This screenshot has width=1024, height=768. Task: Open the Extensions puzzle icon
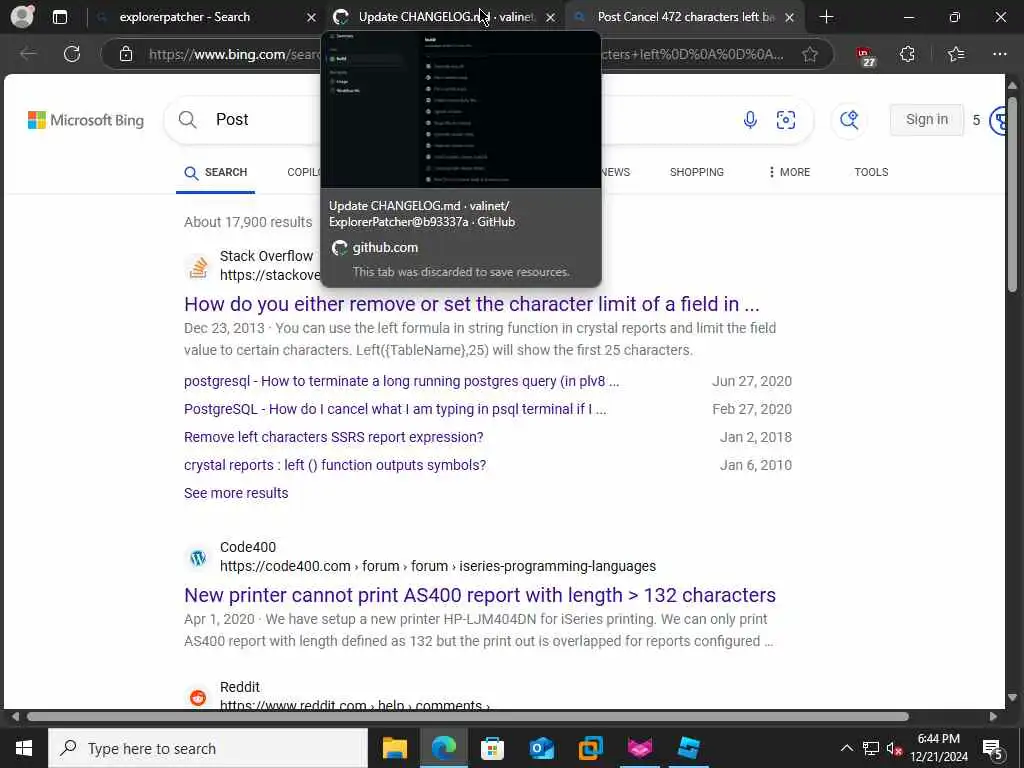[907, 54]
